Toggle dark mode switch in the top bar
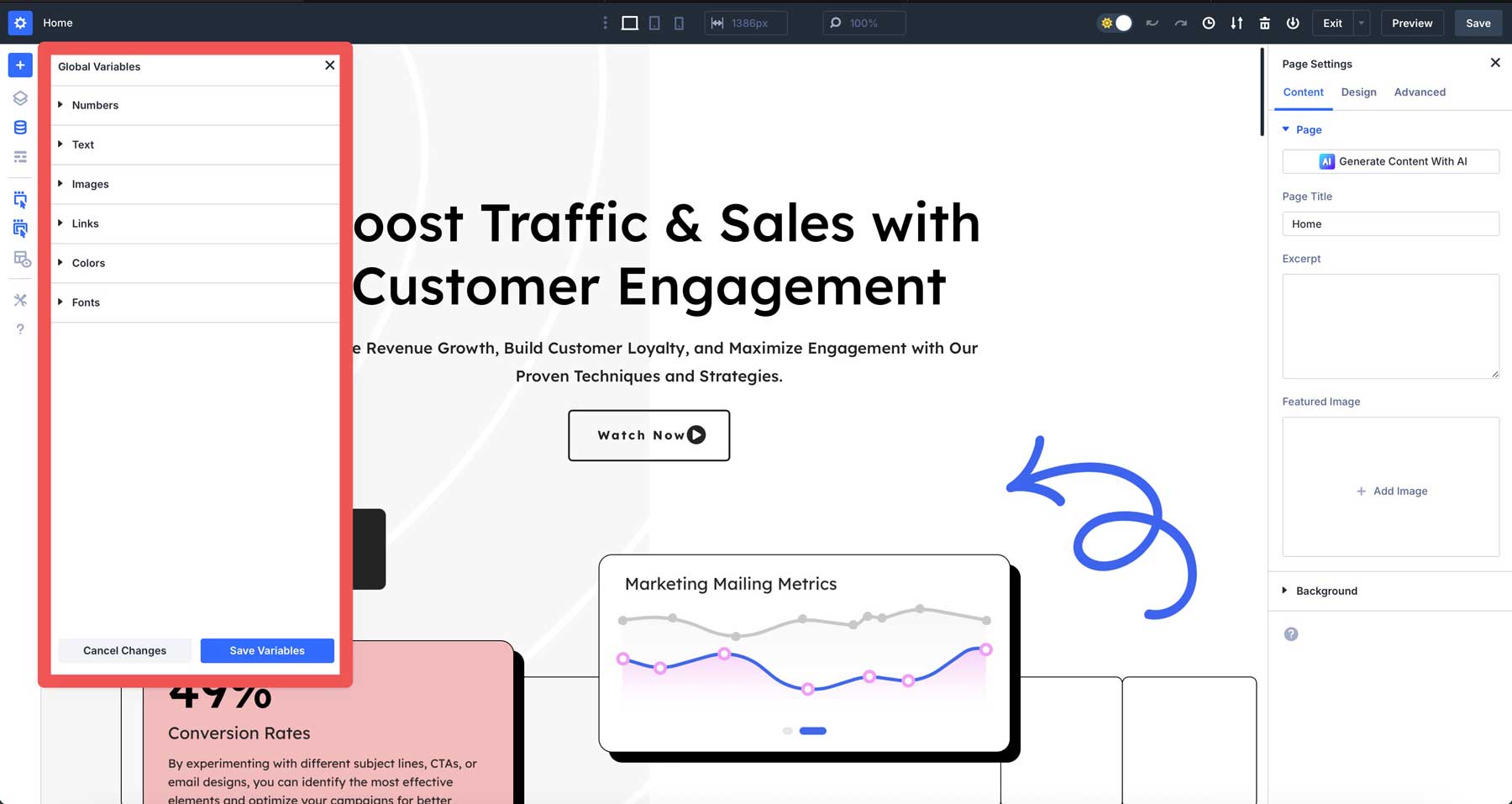 click(x=1115, y=23)
